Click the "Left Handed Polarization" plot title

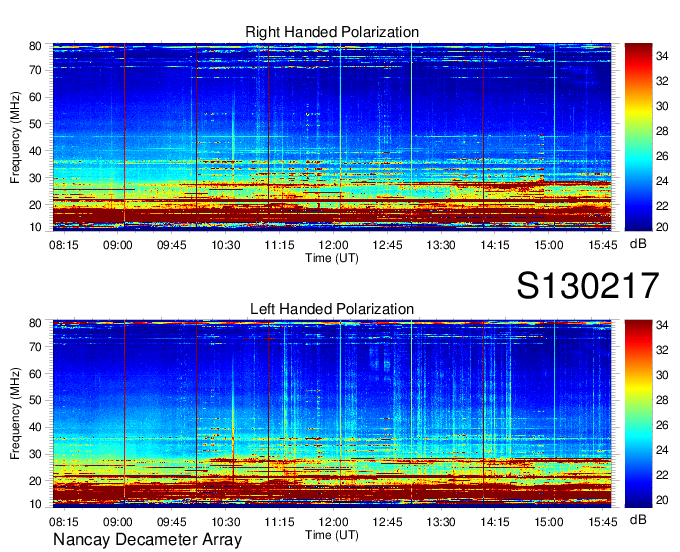(332, 309)
